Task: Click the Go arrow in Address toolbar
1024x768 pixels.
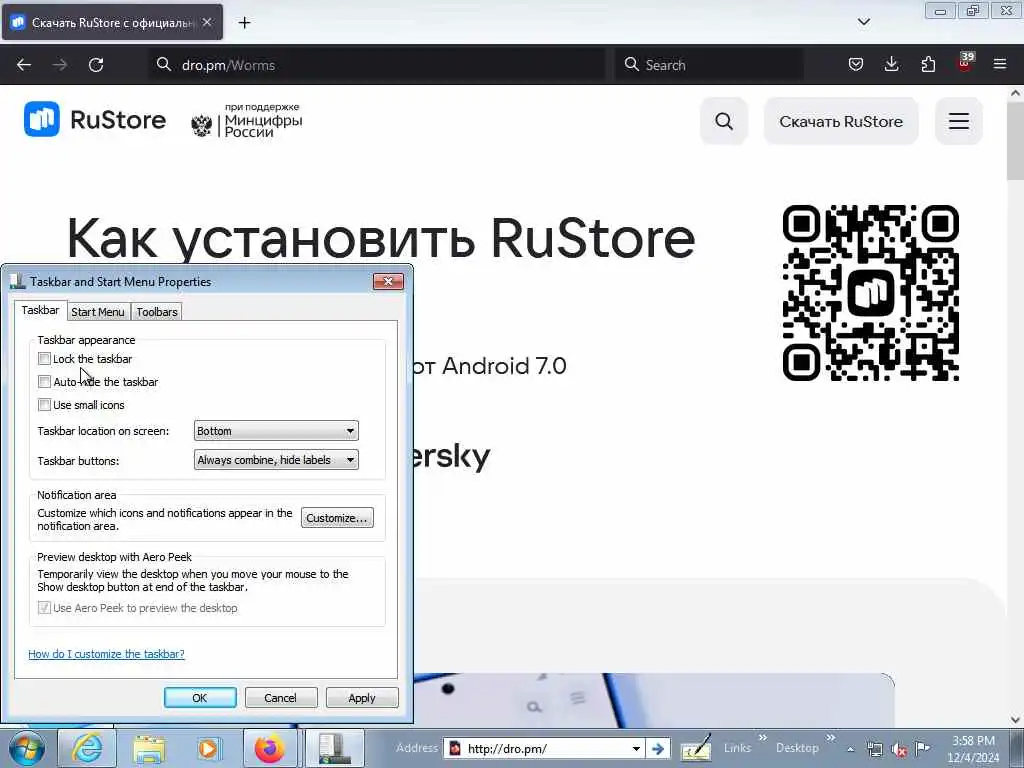Action: pyautogui.click(x=658, y=748)
